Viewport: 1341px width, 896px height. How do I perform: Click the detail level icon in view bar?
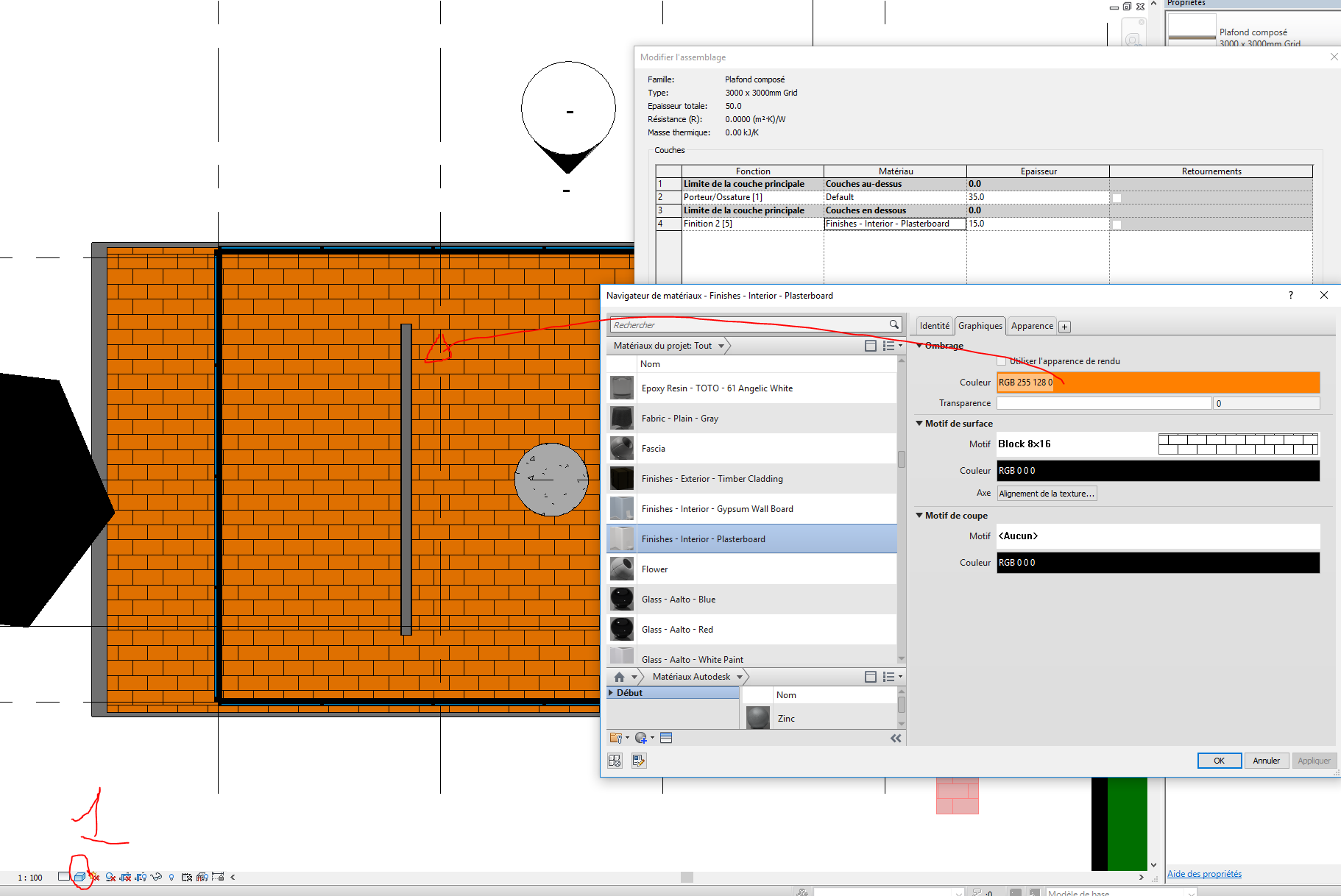point(64,877)
